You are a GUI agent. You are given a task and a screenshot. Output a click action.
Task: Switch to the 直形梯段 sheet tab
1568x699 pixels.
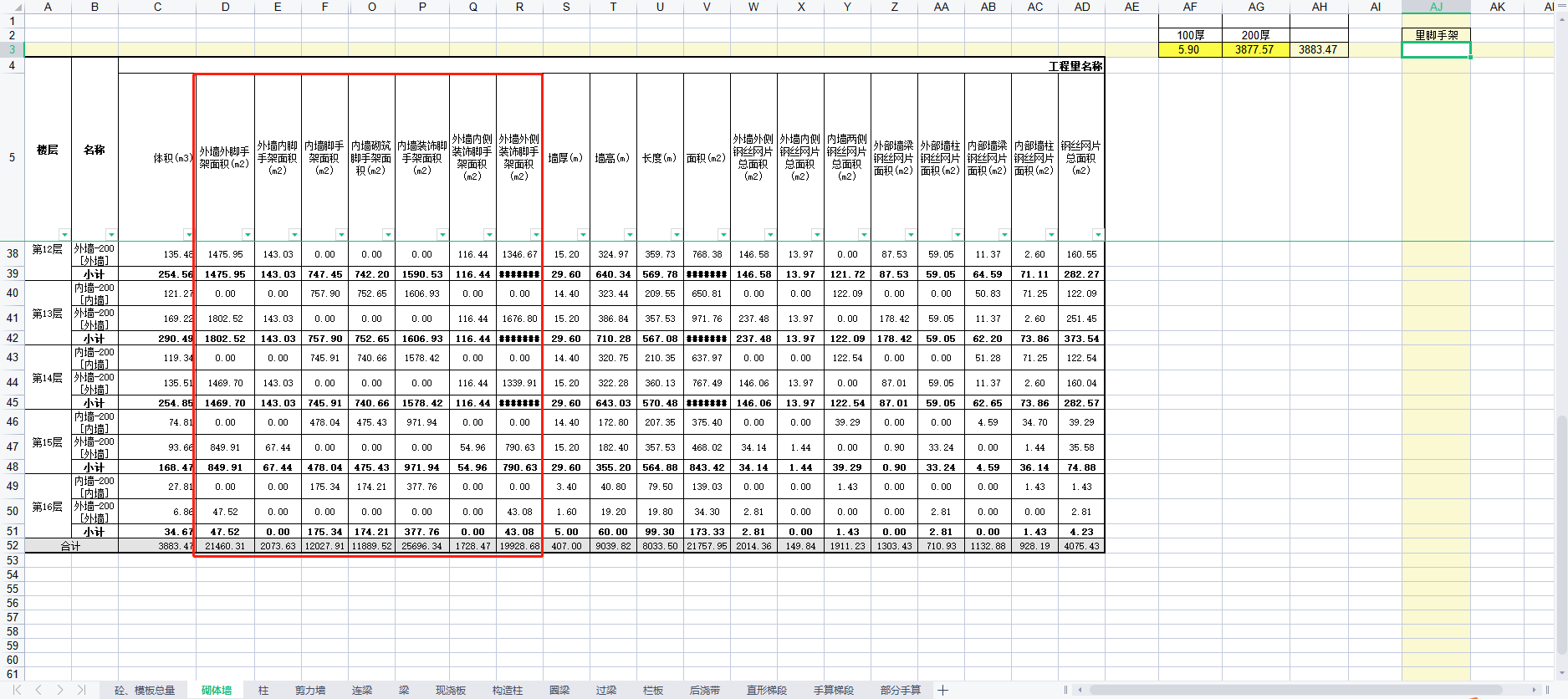[x=767, y=690]
